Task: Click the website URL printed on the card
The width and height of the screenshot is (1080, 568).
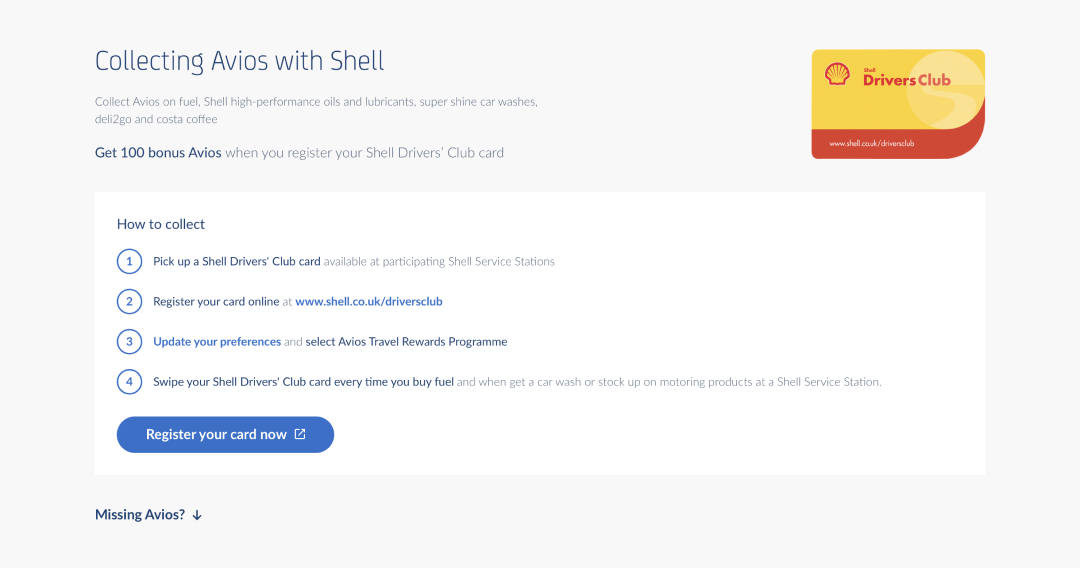Action: pos(872,144)
